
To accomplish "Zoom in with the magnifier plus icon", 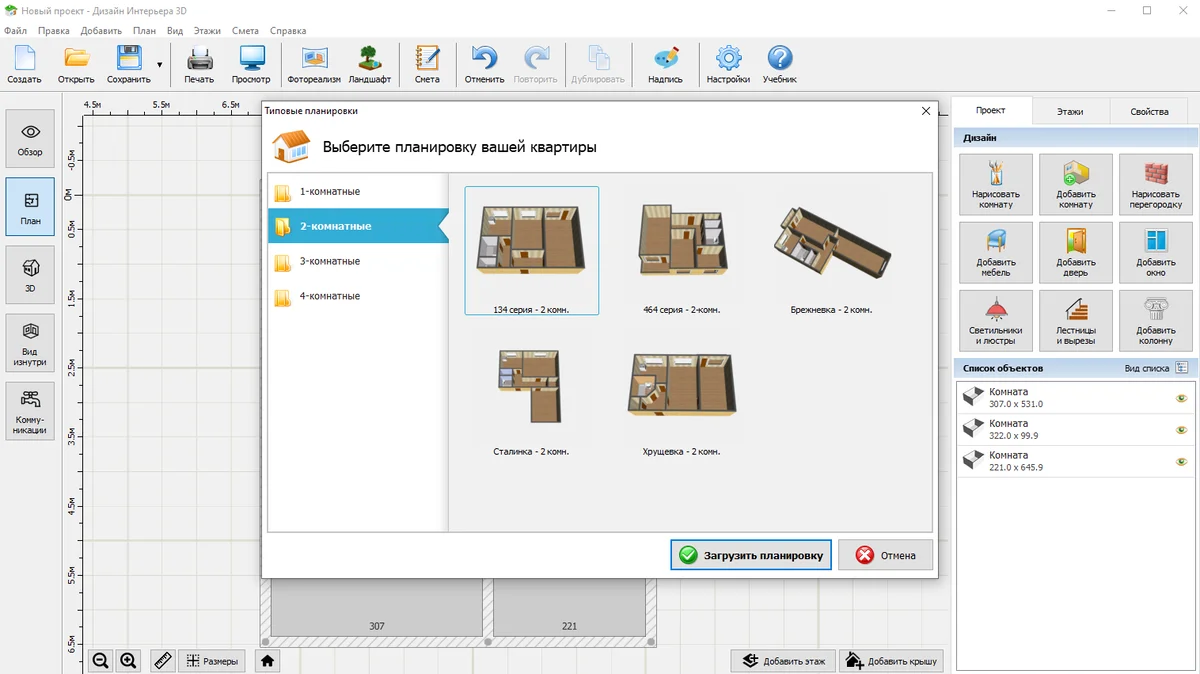I will pos(128,661).
